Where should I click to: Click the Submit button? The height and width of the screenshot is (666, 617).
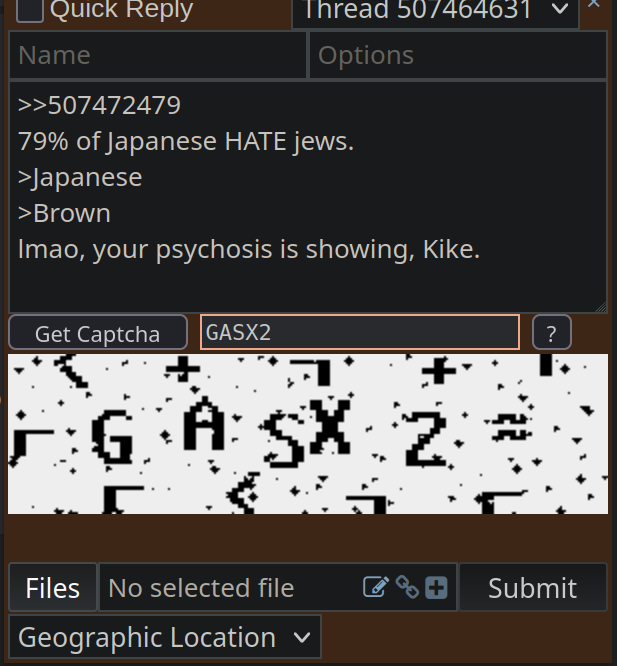[533, 588]
